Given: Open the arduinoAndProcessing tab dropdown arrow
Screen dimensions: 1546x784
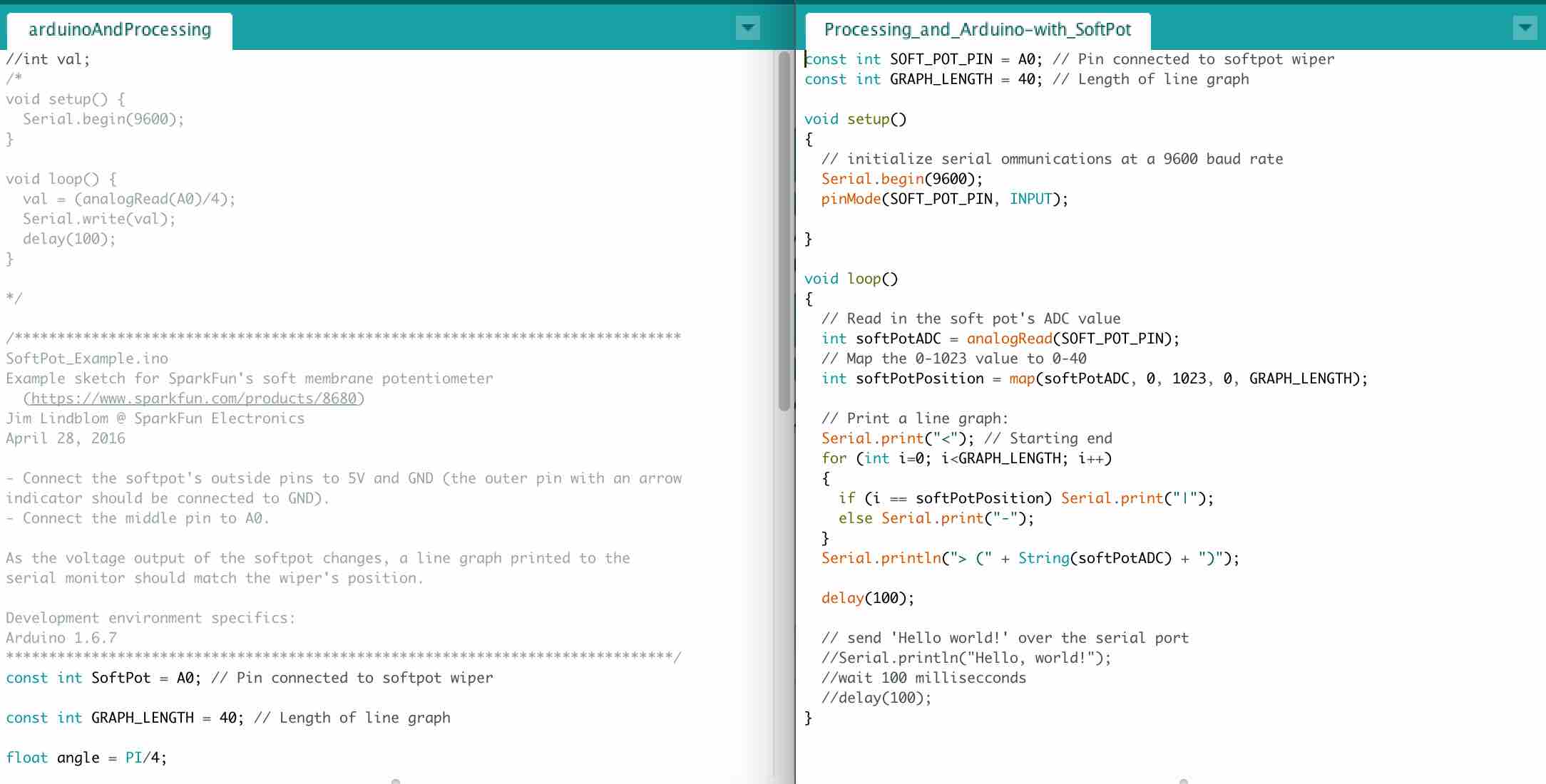Looking at the screenshot, I should 747,29.
